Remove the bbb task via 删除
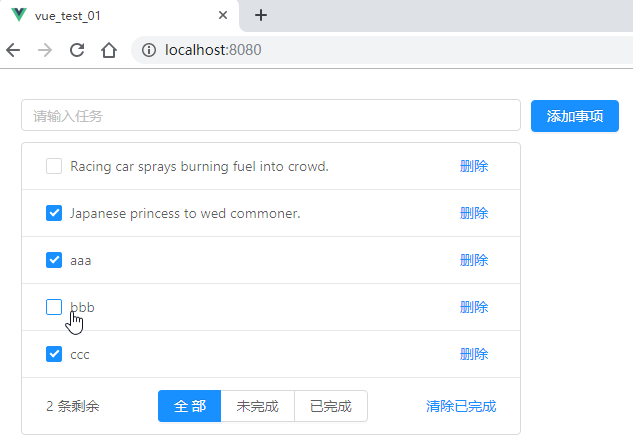 pos(474,307)
